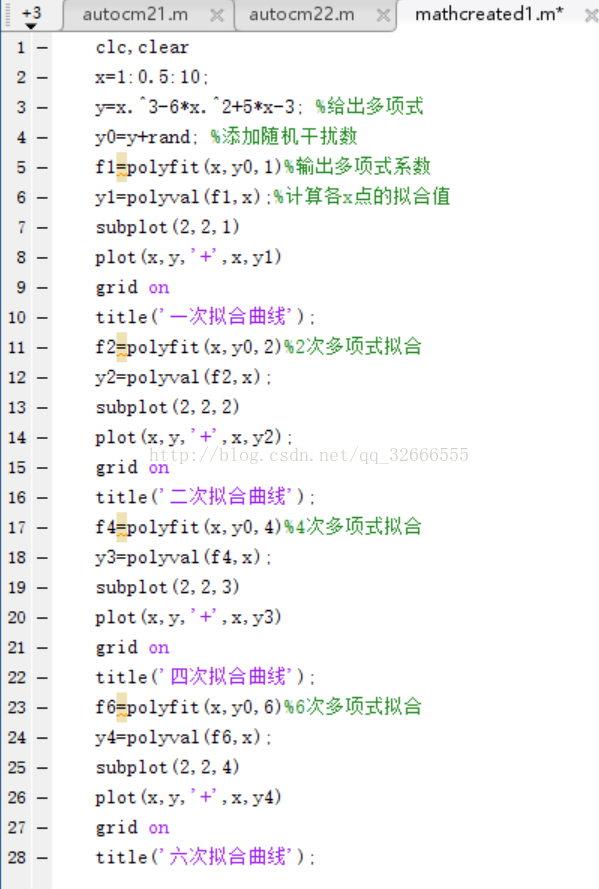The width and height of the screenshot is (599, 889).
Task: Click the 'x=1:0.5:10;' line
Action: click(x=152, y=77)
